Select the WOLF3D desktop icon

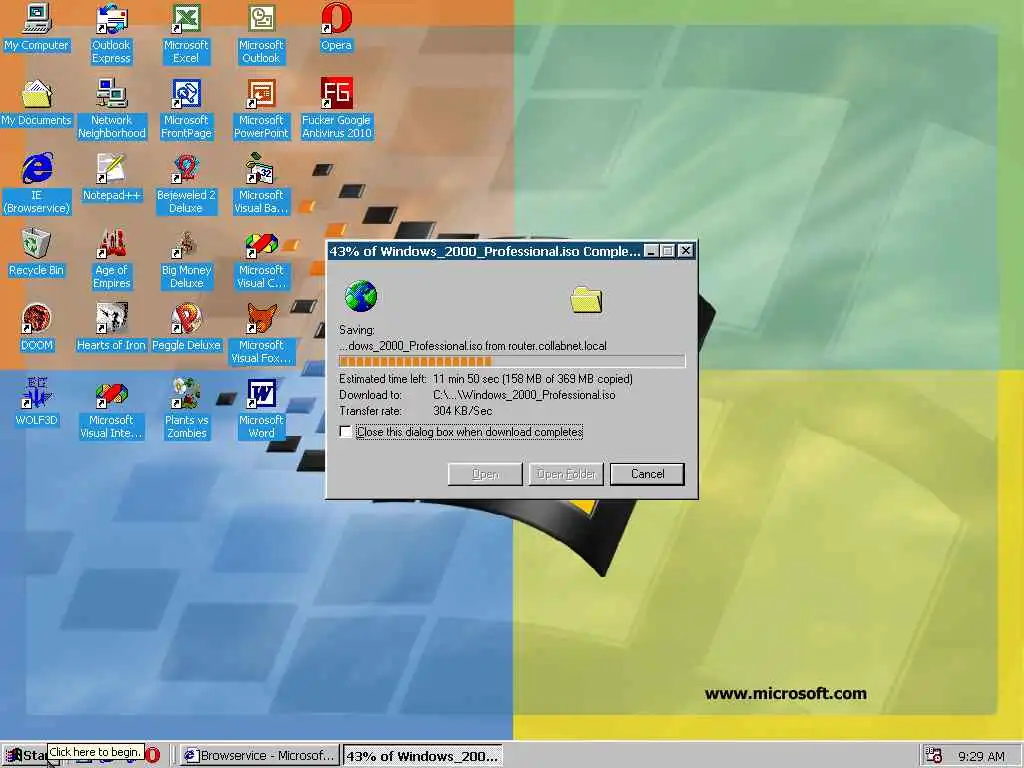click(37, 402)
